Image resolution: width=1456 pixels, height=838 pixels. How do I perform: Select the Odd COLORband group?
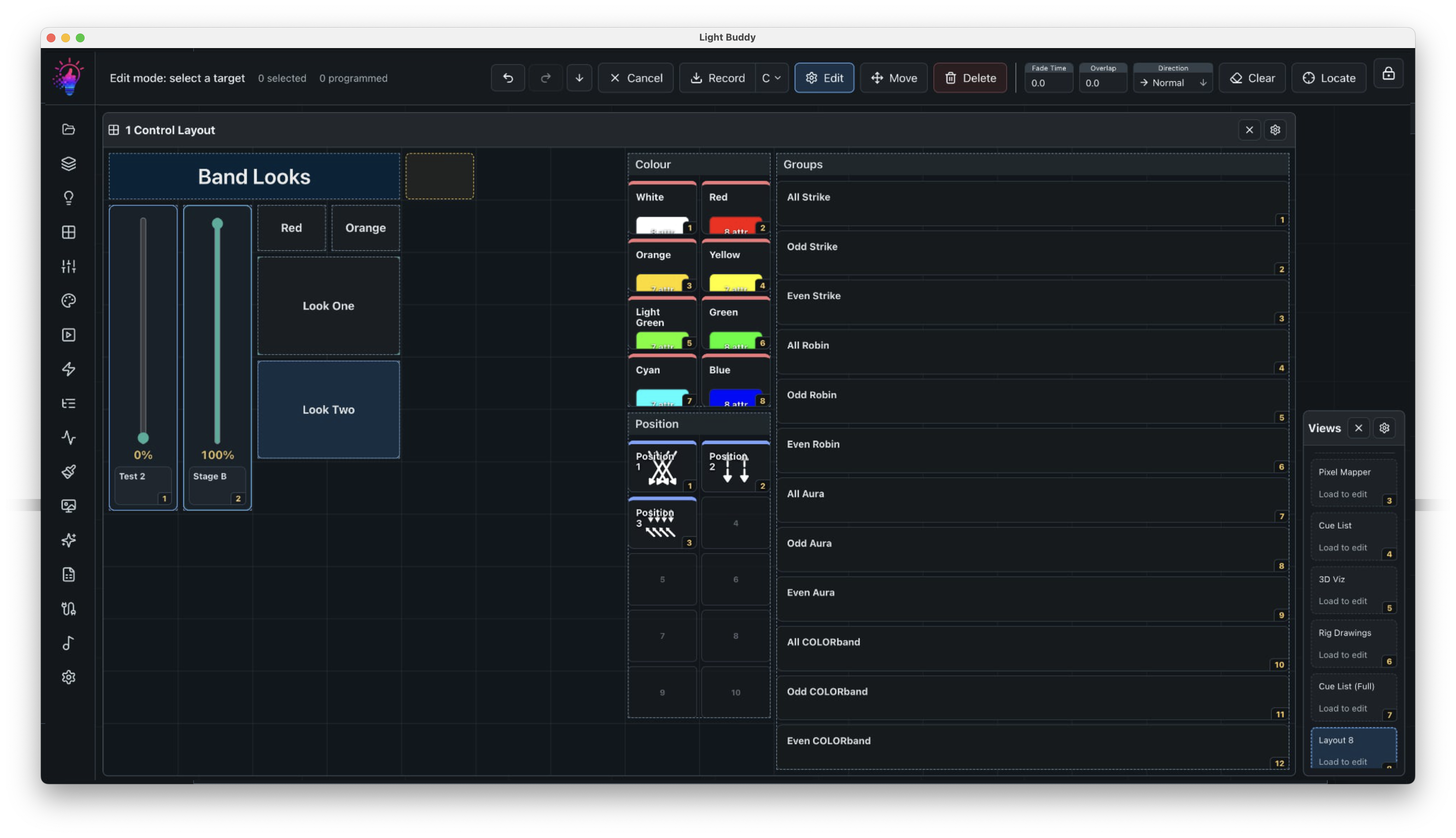(1032, 698)
